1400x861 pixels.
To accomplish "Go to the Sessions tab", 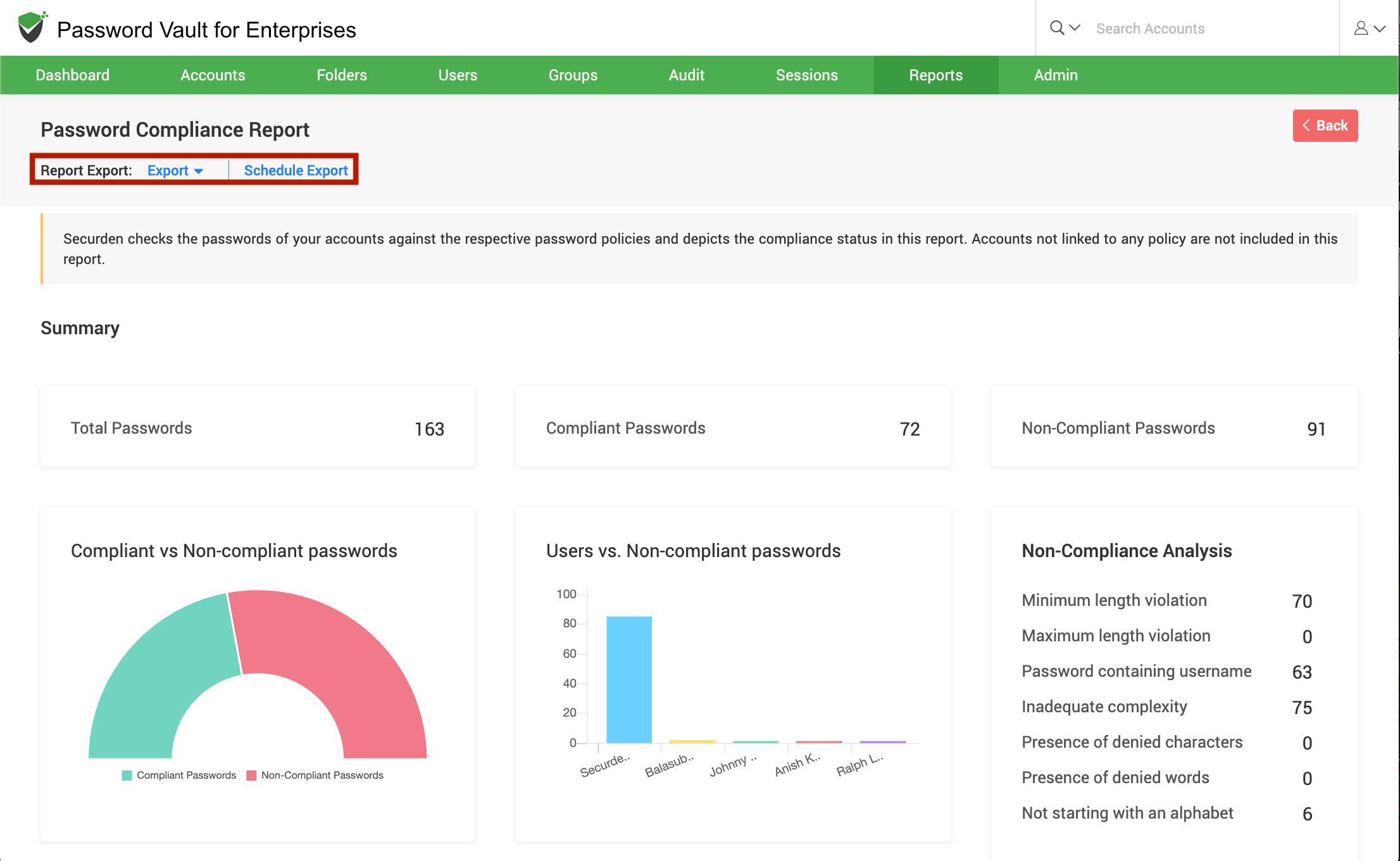I will (x=807, y=75).
